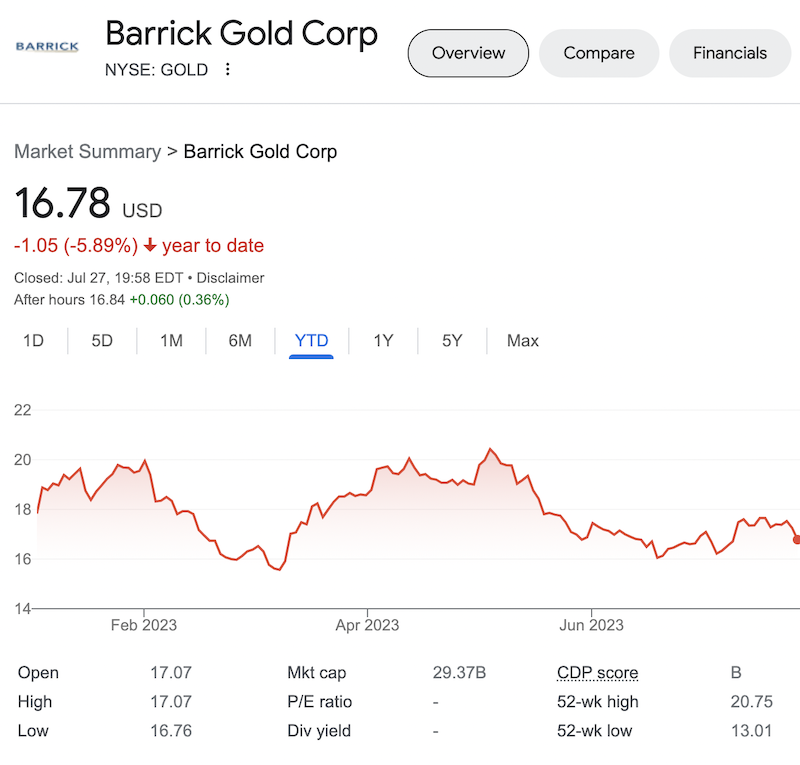
Task: Click the CDP score value B
Action: (736, 673)
